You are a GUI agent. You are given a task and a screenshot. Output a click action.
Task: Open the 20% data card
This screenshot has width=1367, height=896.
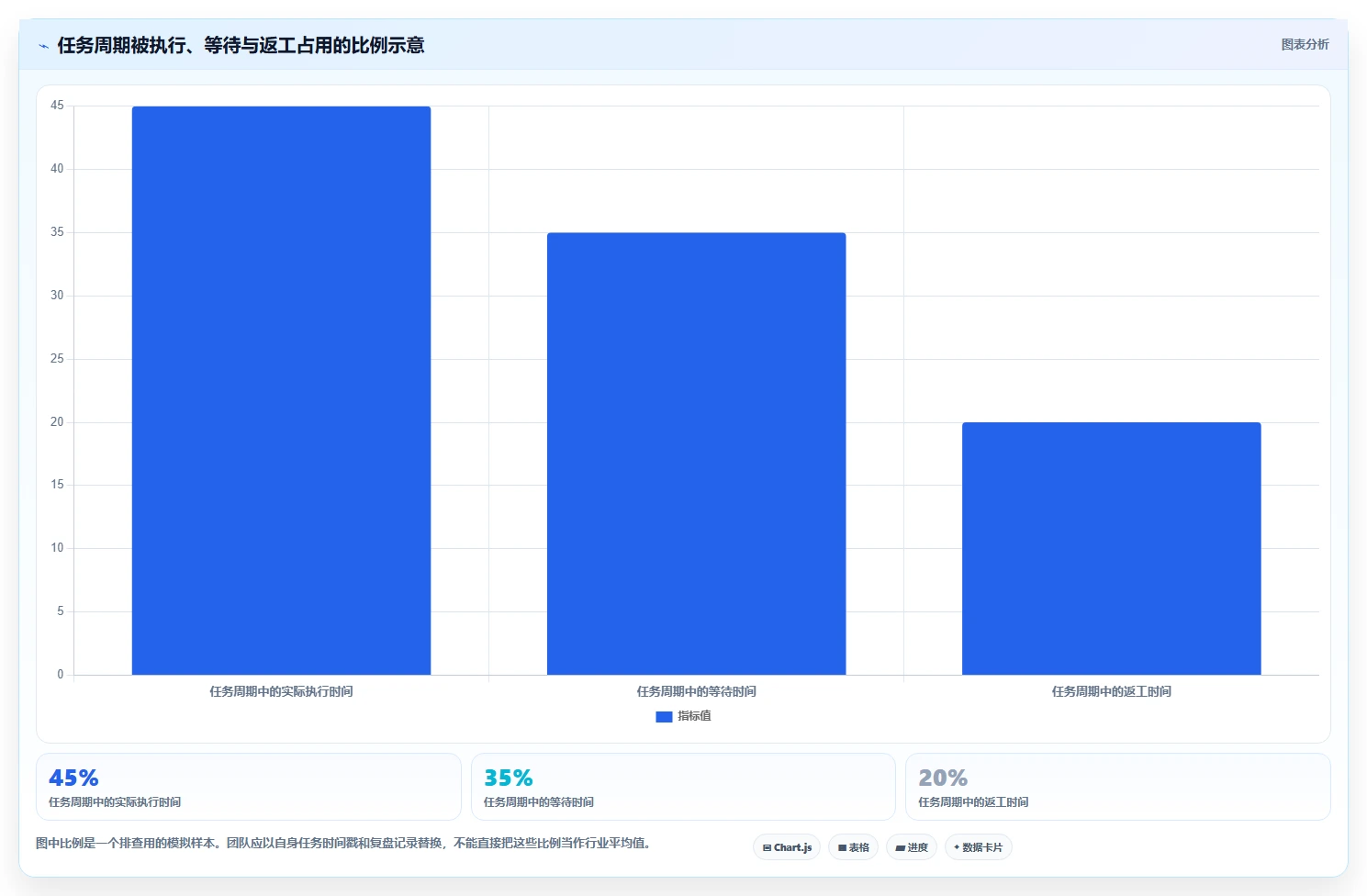pyautogui.click(x=1117, y=787)
